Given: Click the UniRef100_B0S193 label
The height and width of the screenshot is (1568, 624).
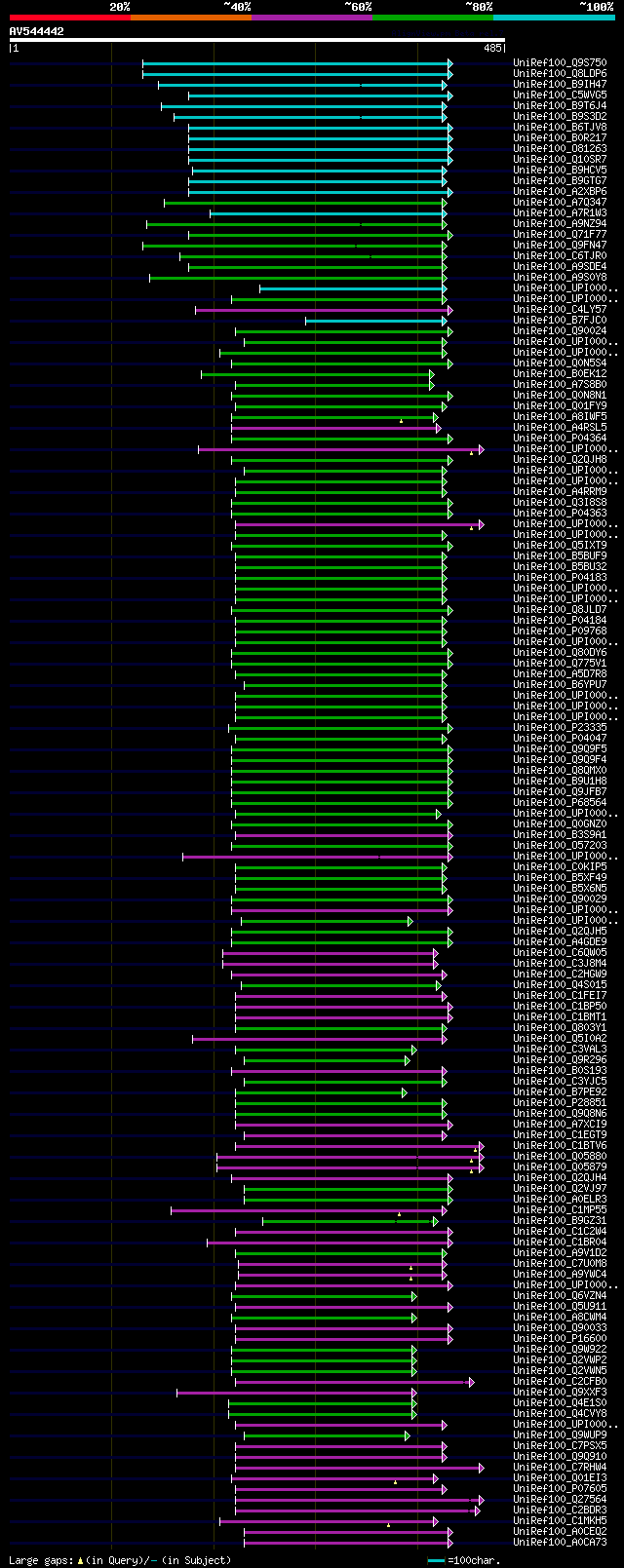Looking at the screenshot, I should click(560, 1071).
